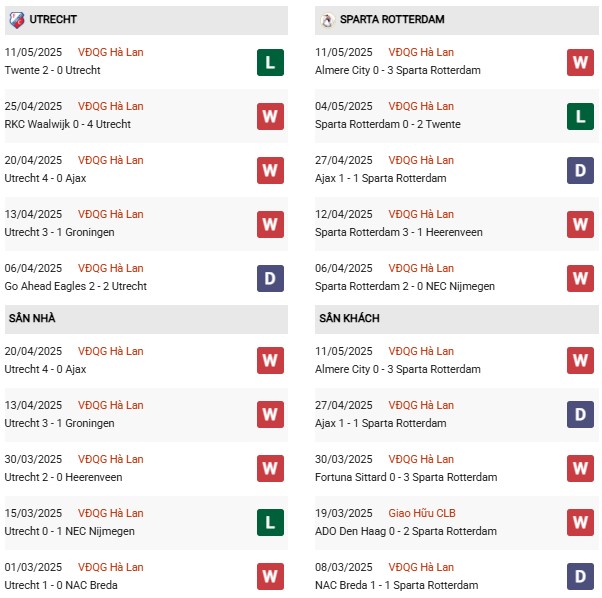602x598 pixels.
Task: Click the Sparta Rotterdam club logo
Action: point(326,19)
